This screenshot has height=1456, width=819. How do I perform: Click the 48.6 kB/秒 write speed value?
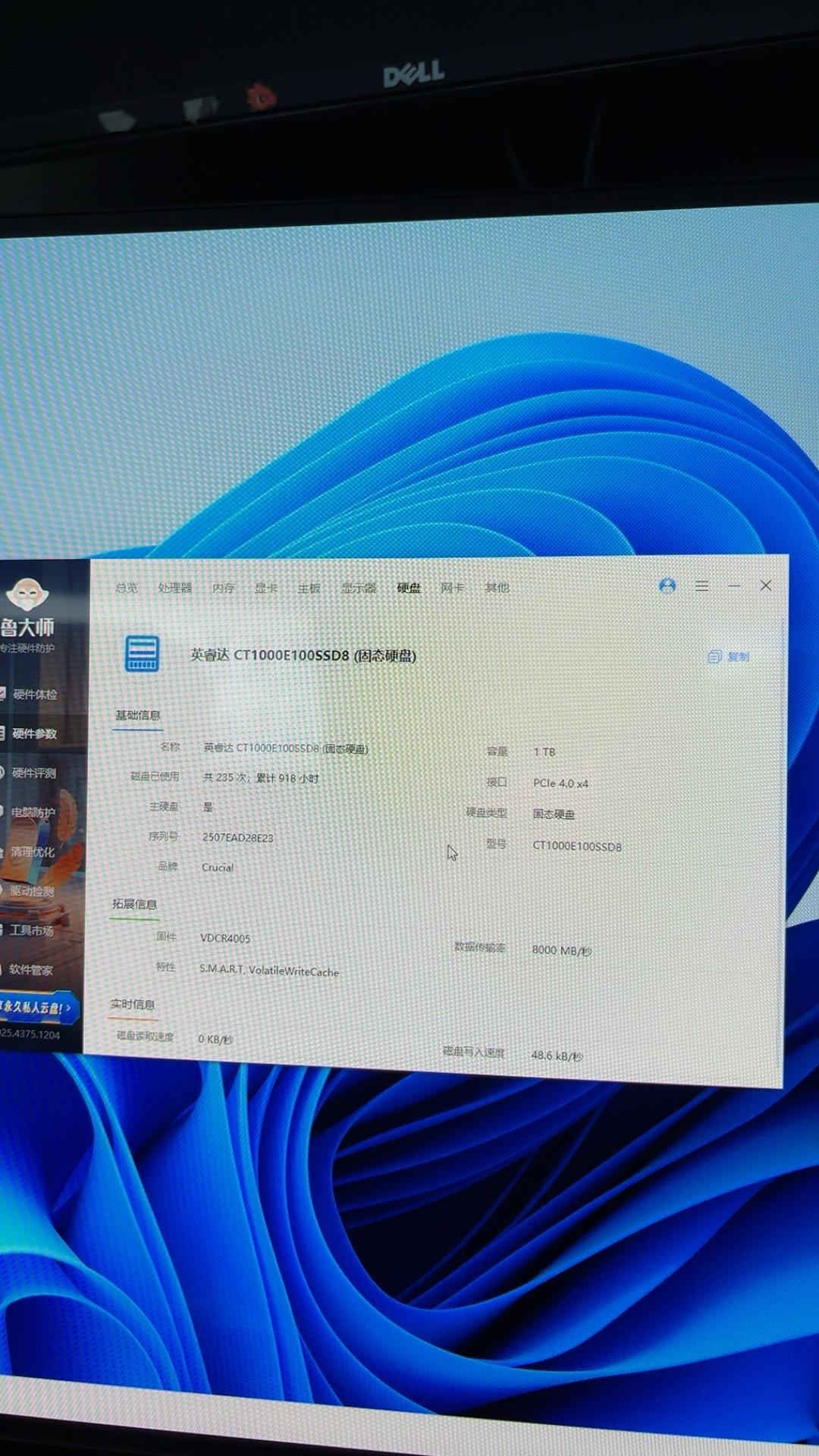point(557,1056)
